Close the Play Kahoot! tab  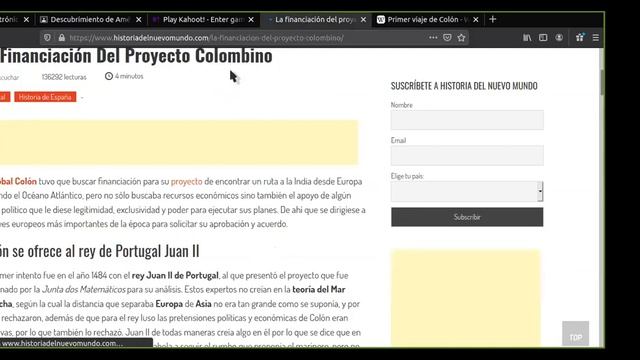pyautogui.click(x=251, y=20)
